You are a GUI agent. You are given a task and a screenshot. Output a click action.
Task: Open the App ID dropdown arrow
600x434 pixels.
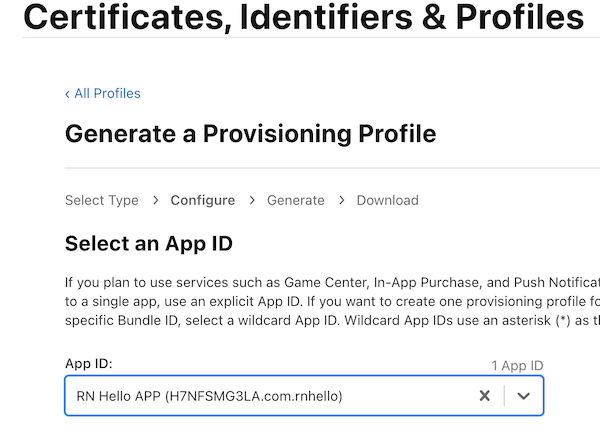pyautogui.click(x=523, y=396)
